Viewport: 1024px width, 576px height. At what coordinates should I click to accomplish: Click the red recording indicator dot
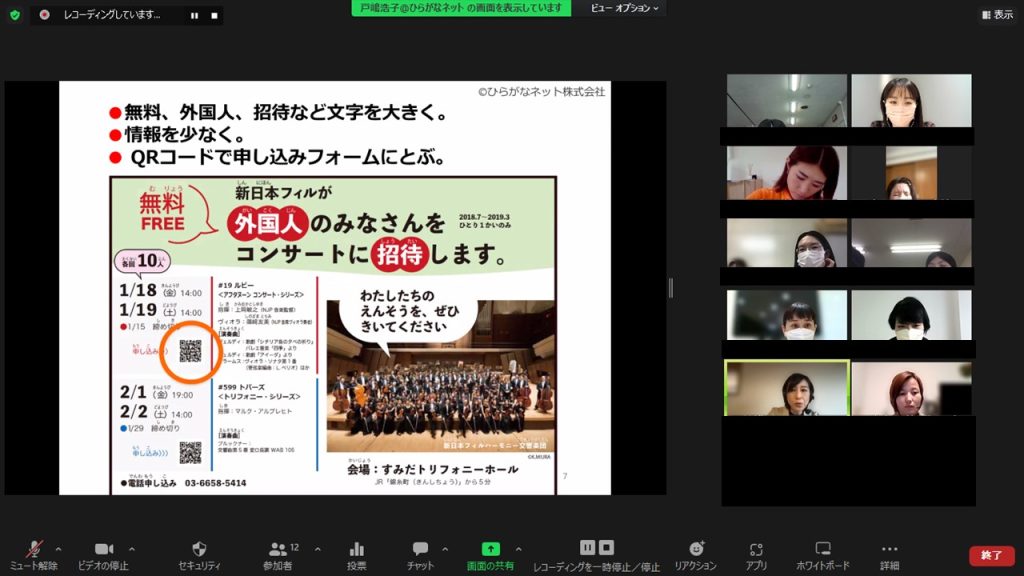click(44, 14)
